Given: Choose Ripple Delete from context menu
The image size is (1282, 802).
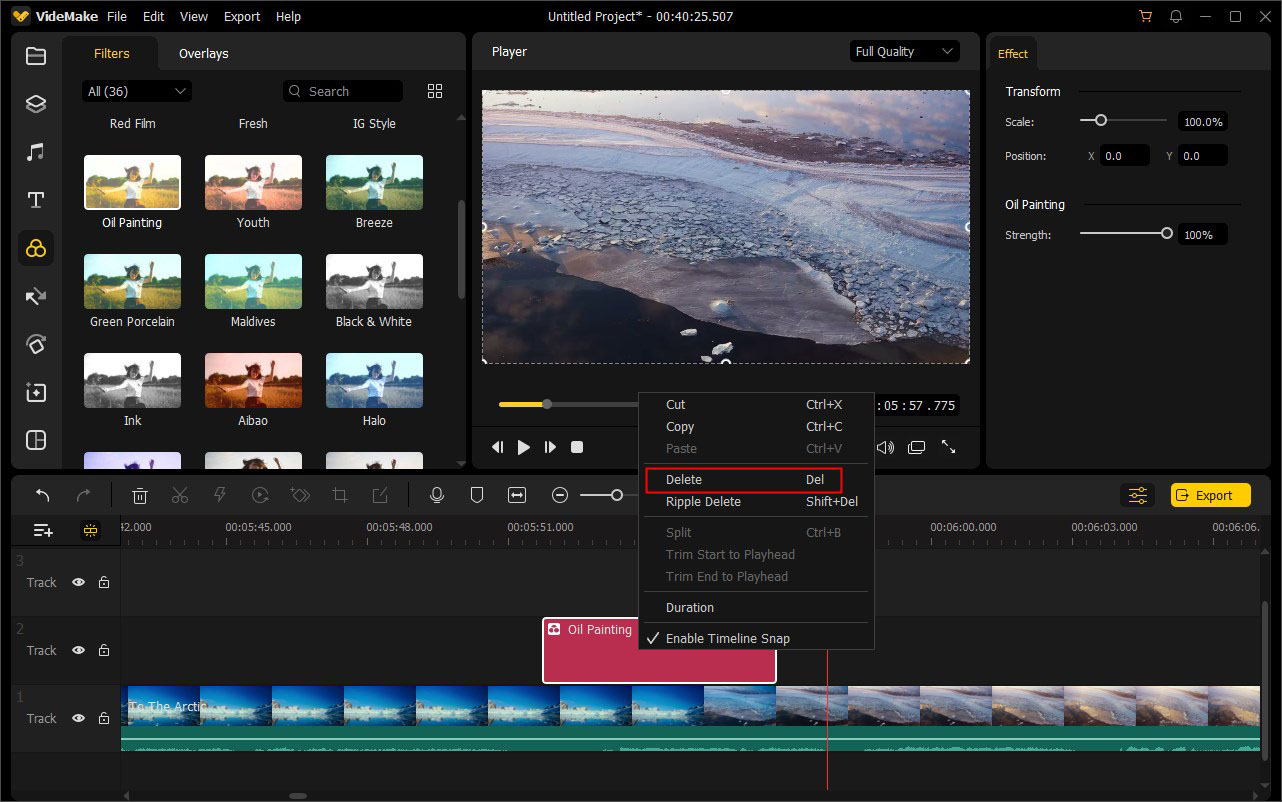Looking at the screenshot, I should pyautogui.click(x=703, y=502).
